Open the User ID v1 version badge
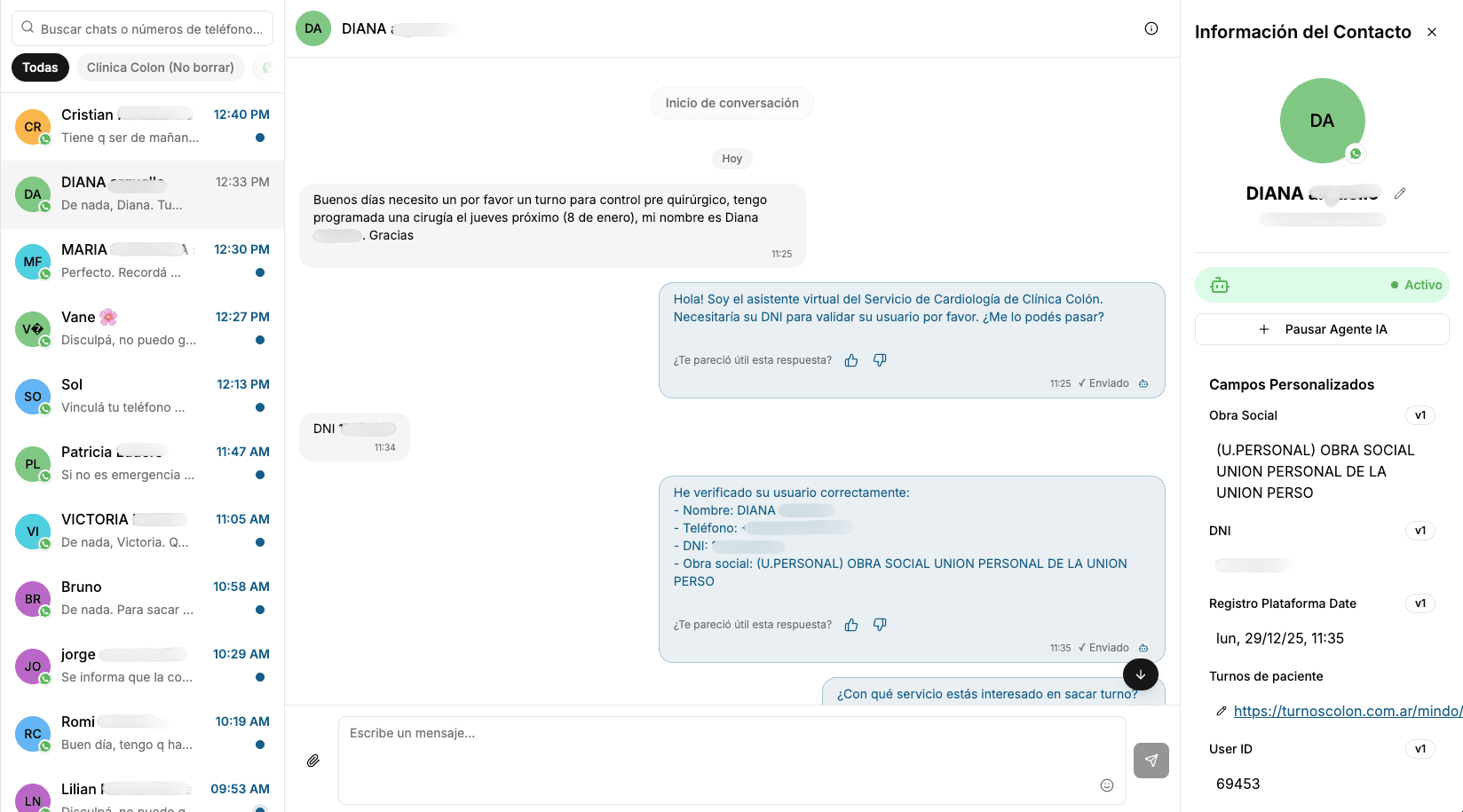Screen dimensions: 1463x812 (1420, 749)
